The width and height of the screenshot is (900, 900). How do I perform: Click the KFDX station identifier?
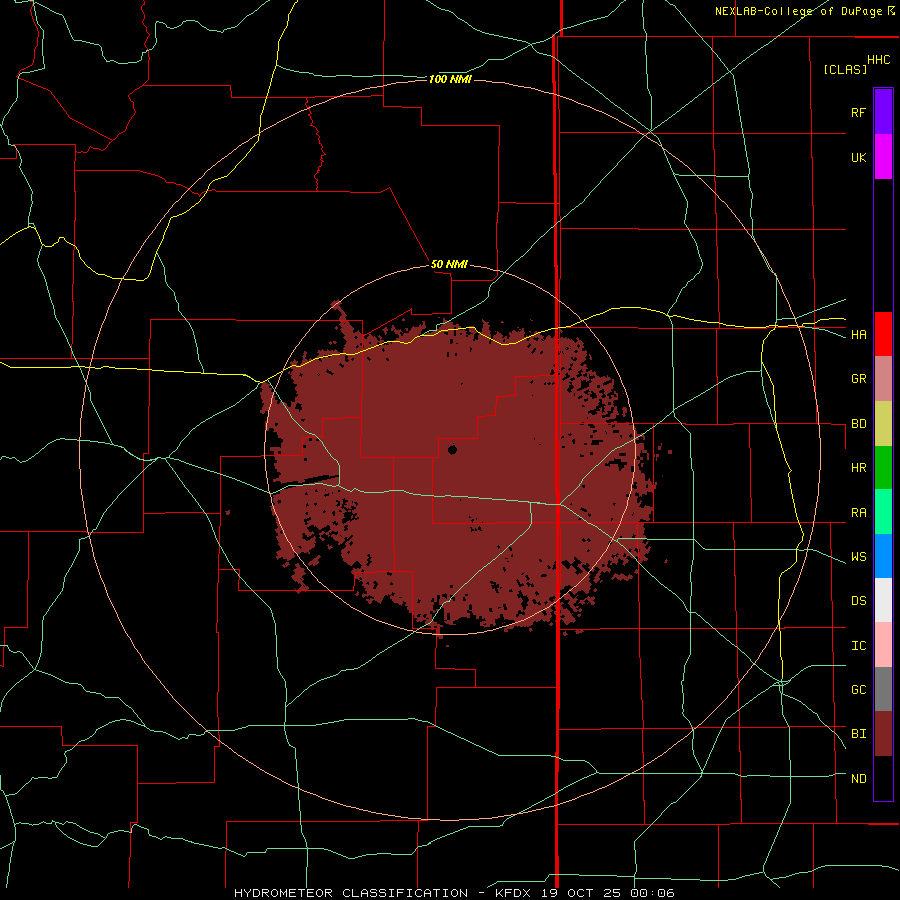[x=514, y=893]
